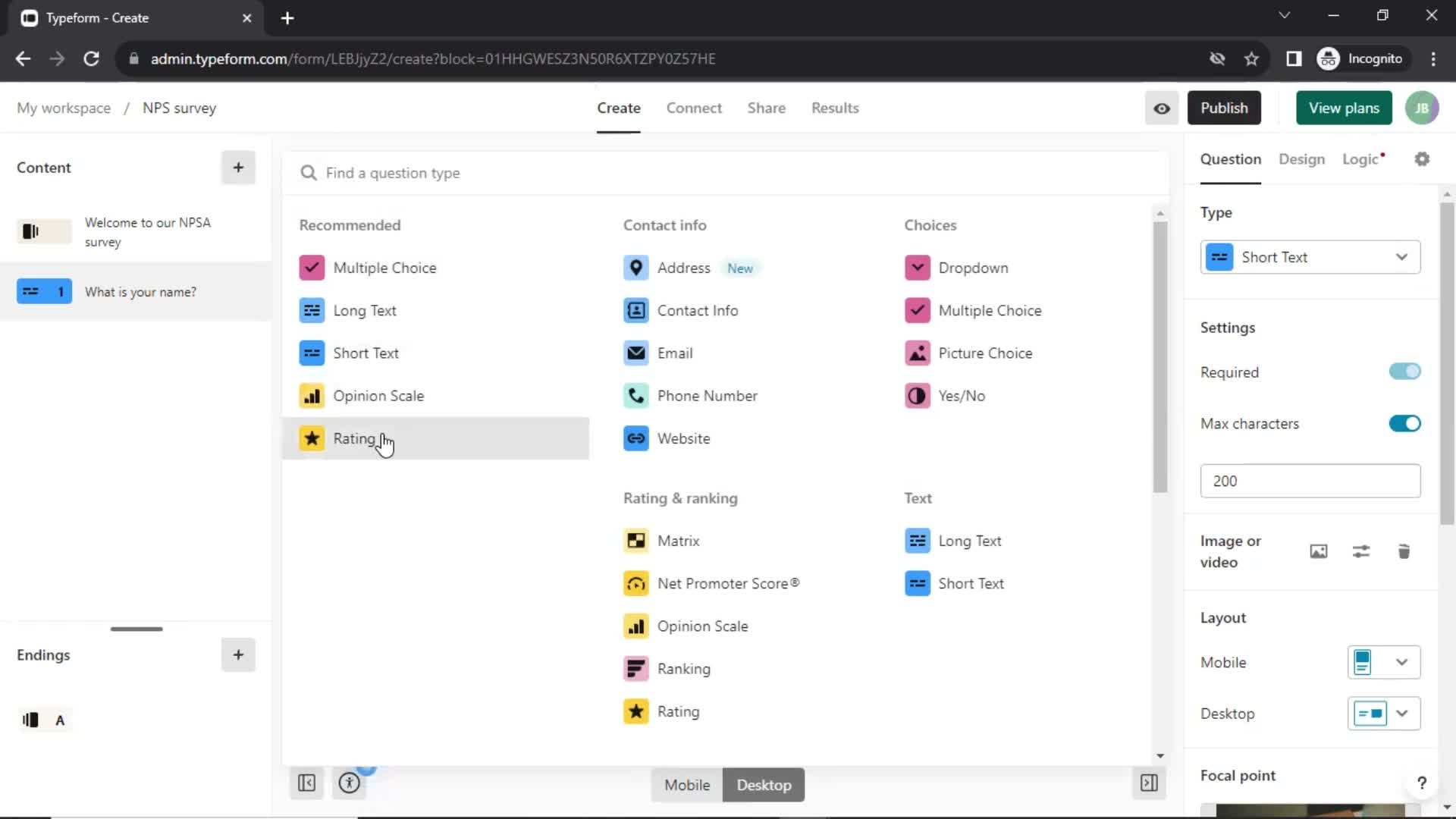Pick Phone Number question type

[x=690, y=396]
